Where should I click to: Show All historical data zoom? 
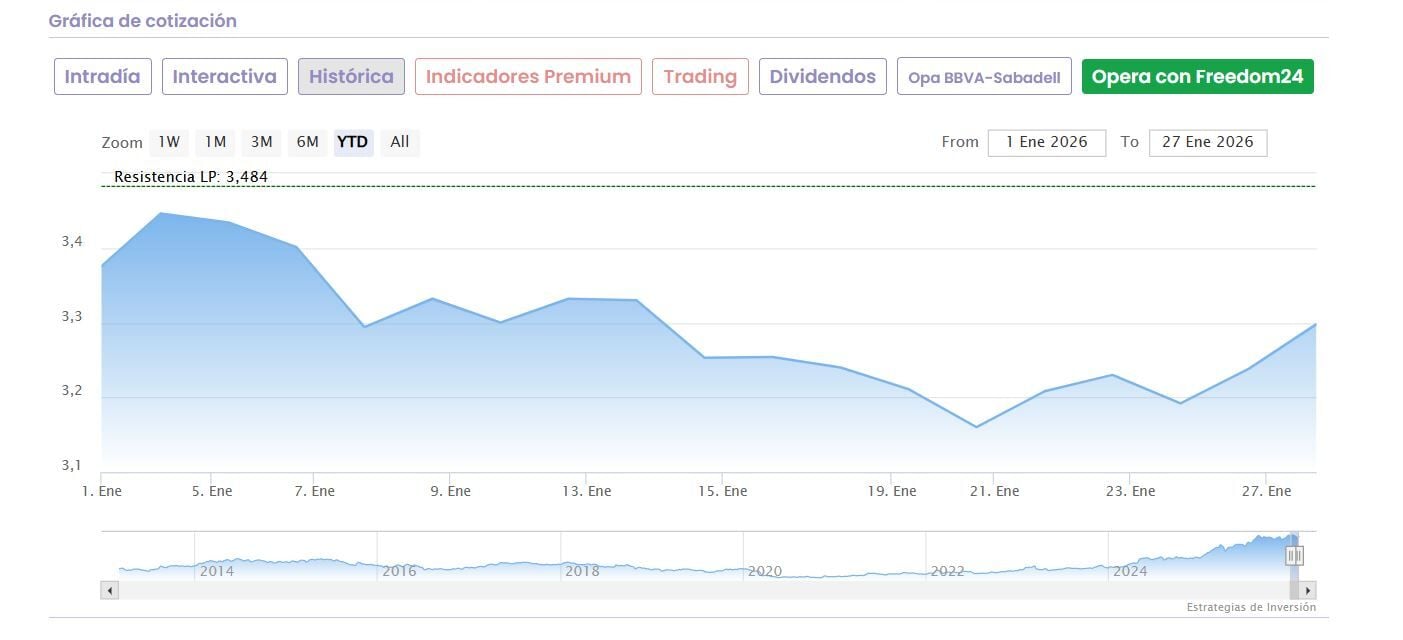[x=400, y=142]
